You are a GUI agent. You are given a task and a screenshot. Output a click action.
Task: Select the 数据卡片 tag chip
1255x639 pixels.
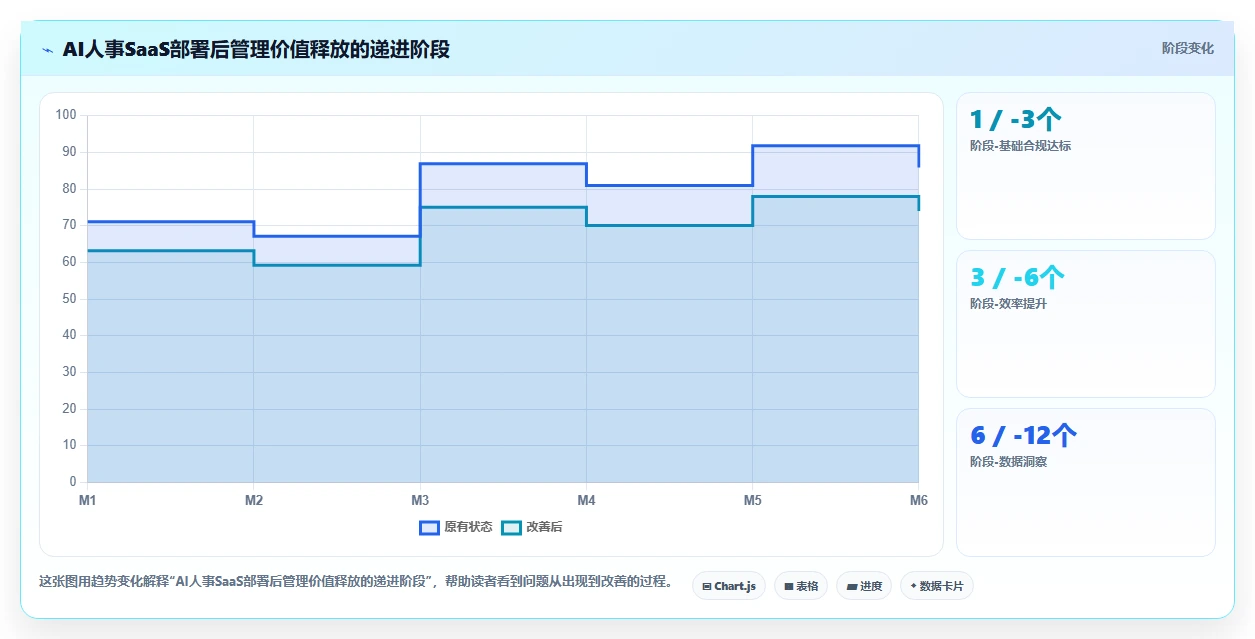point(937,586)
